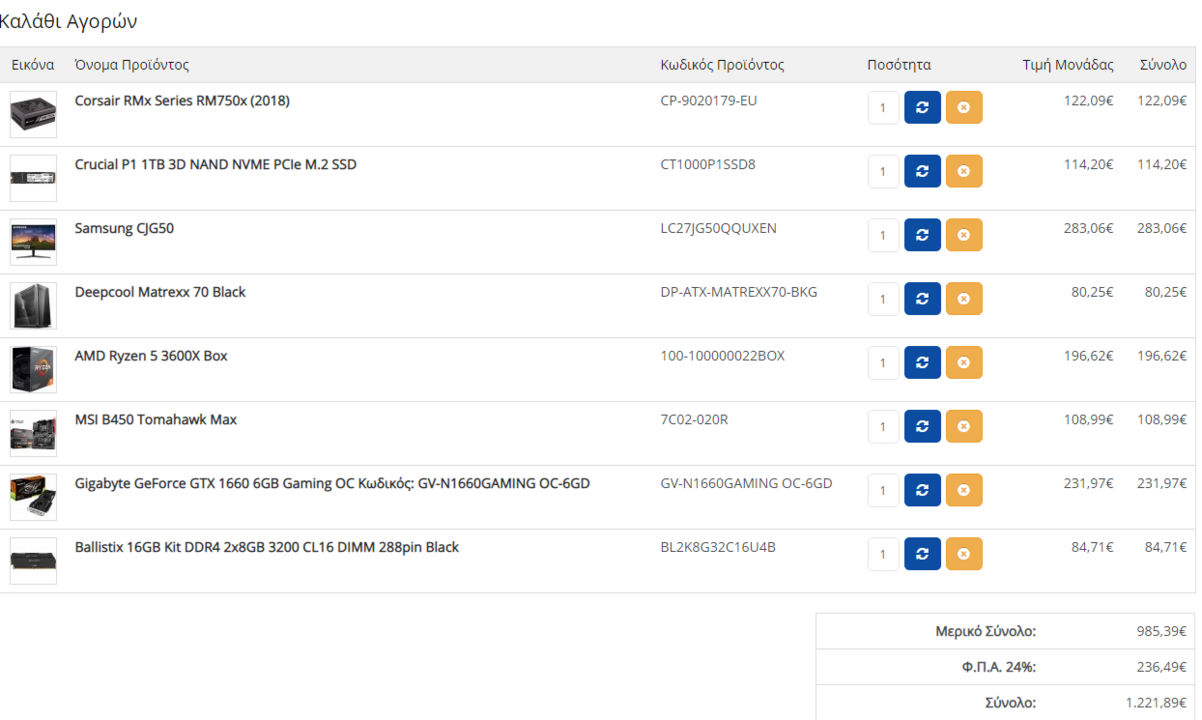Remove MSI B450 Tomahawk Max from cart
The width and height of the screenshot is (1202, 720).
tap(964, 427)
